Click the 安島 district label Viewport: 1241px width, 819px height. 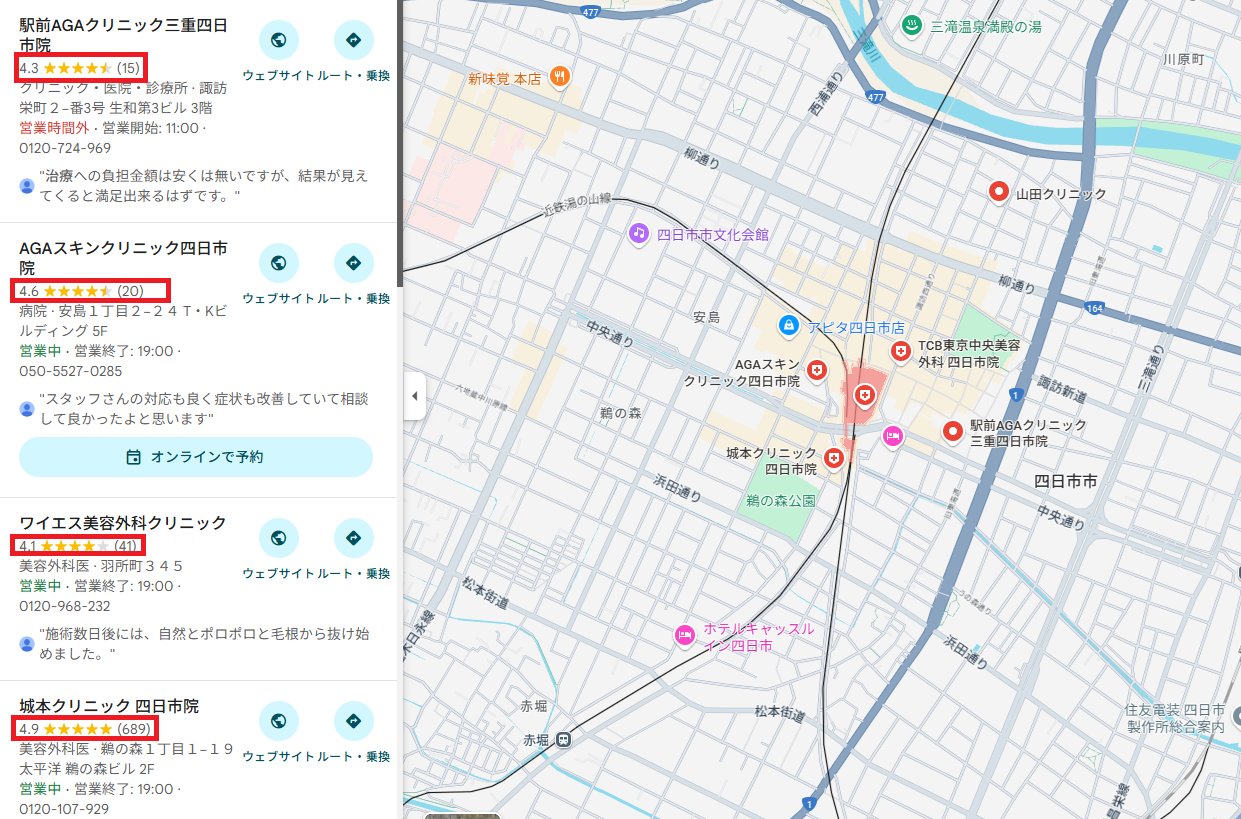coord(706,317)
